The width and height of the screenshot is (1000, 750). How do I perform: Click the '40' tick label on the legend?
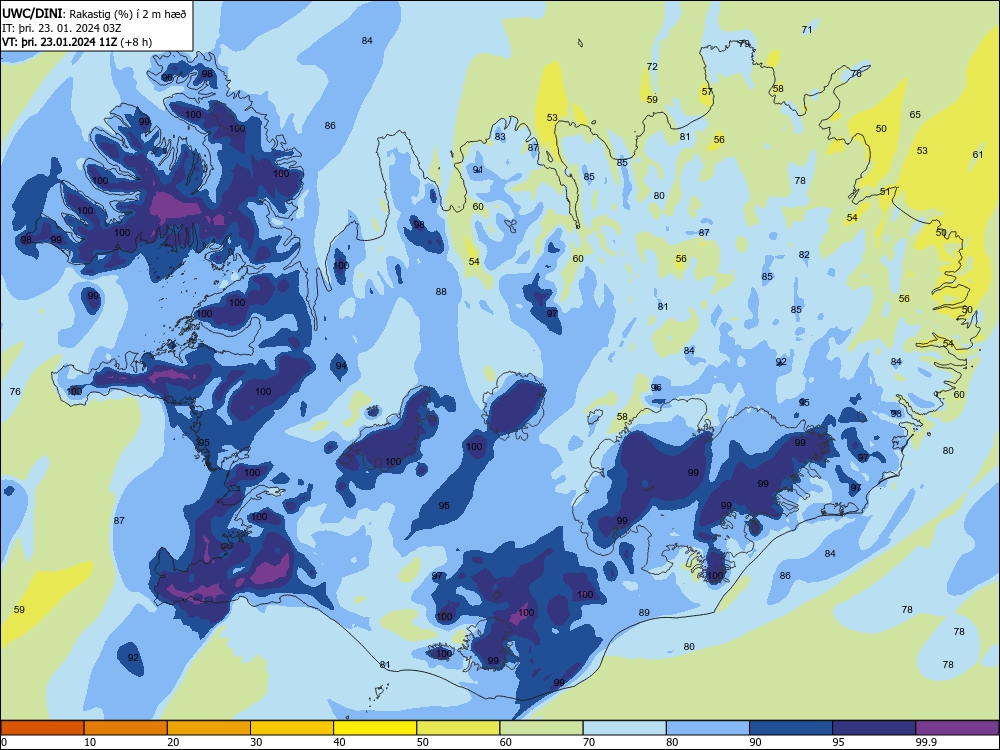click(x=339, y=742)
